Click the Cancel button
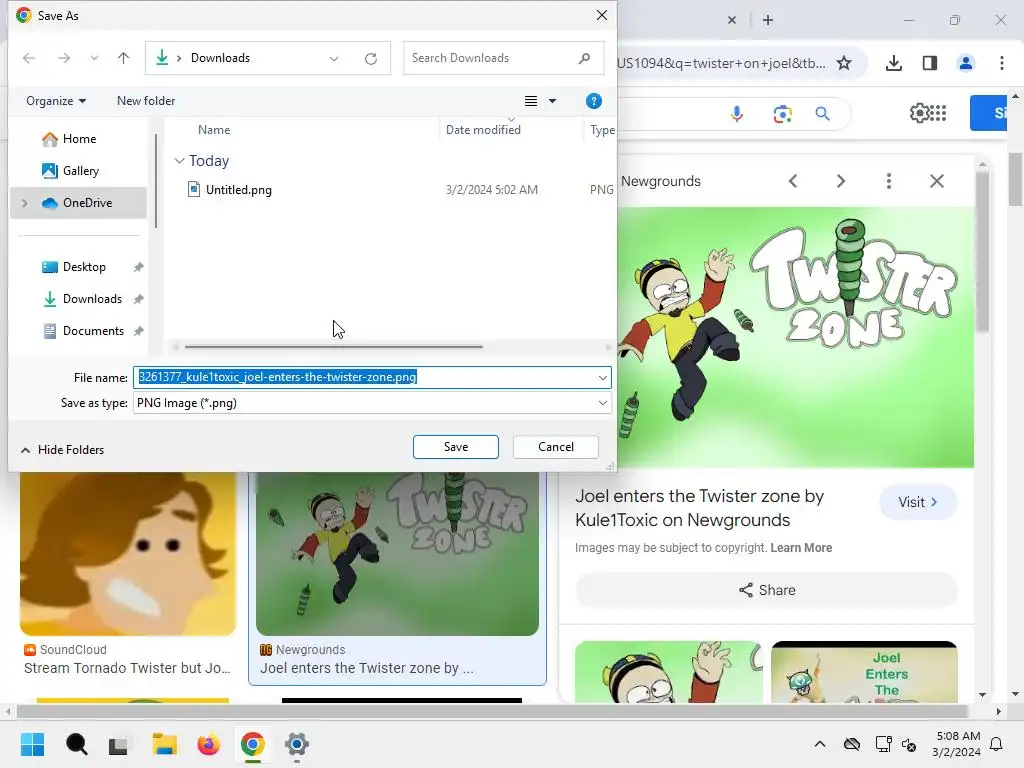The height and width of the screenshot is (768, 1024). pyautogui.click(x=556, y=447)
